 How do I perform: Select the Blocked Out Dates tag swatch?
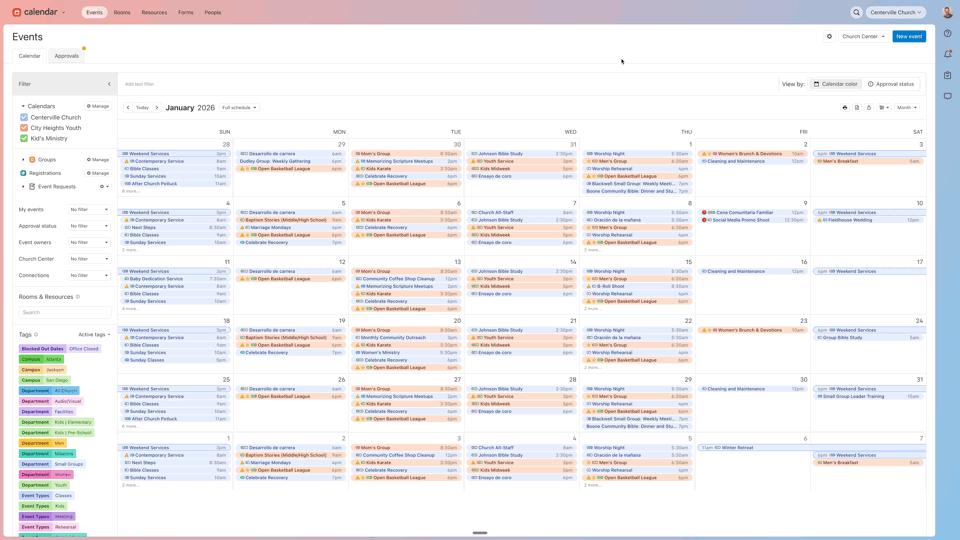pyautogui.click(x=42, y=349)
